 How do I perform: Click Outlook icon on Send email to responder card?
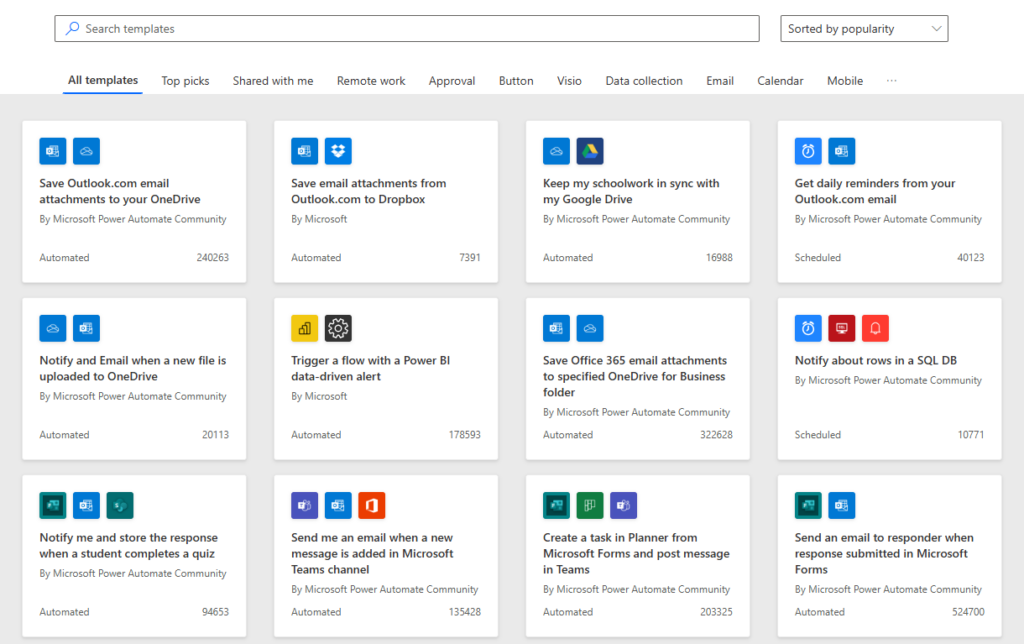pos(842,505)
